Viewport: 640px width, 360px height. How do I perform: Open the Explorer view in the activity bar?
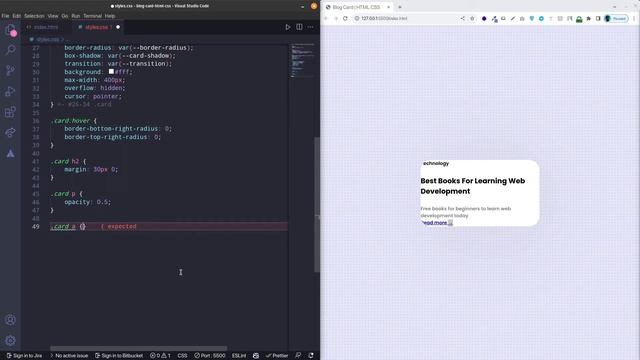(11, 30)
